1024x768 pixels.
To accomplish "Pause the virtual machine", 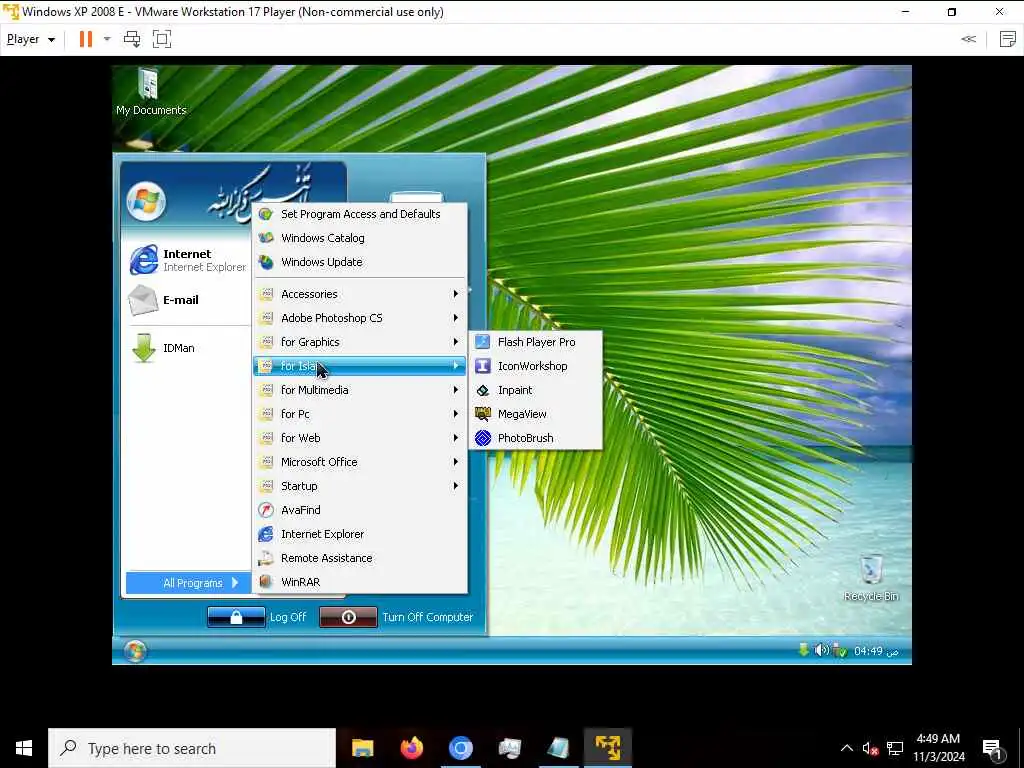I will 86,39.
